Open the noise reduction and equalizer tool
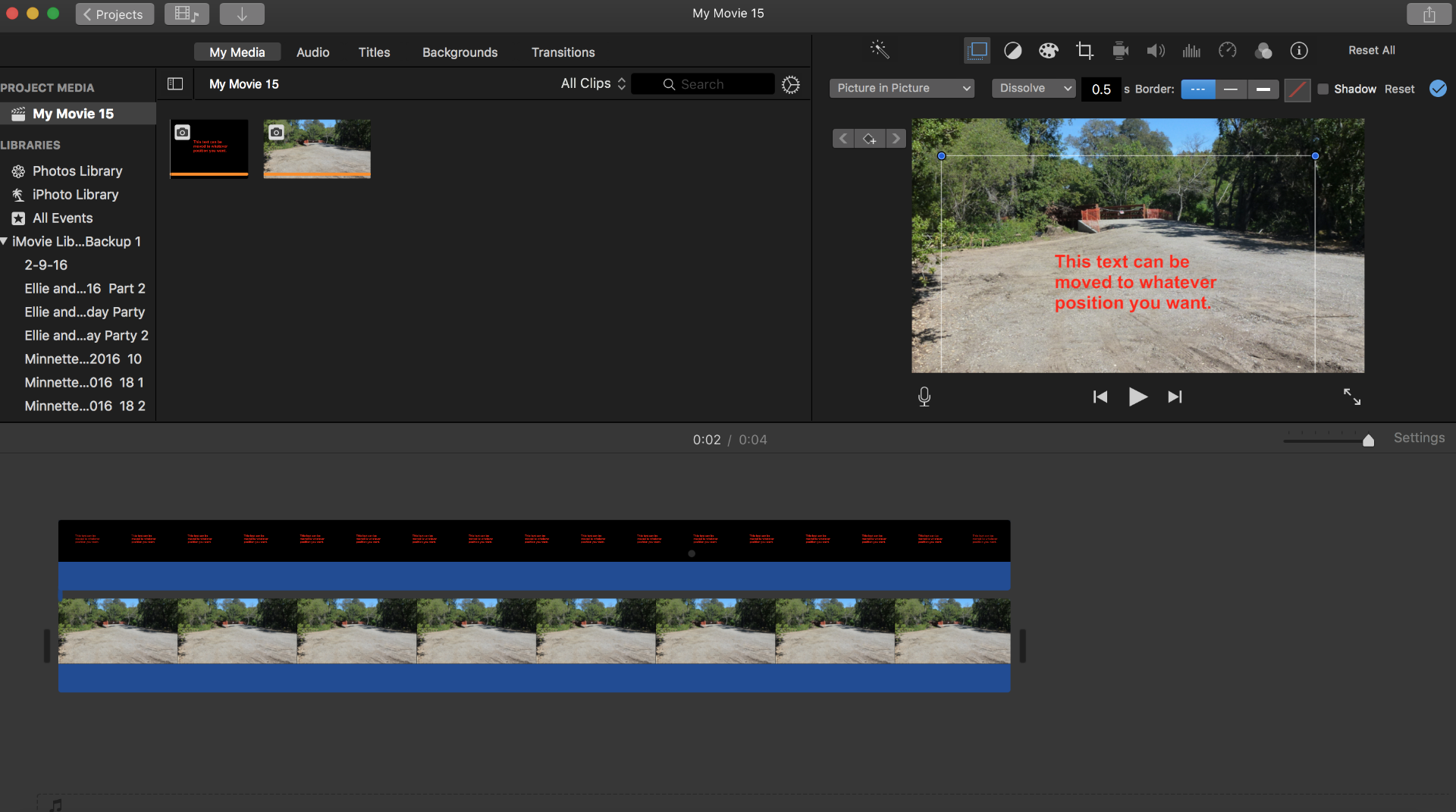1456x812 pixels. 1191,51
